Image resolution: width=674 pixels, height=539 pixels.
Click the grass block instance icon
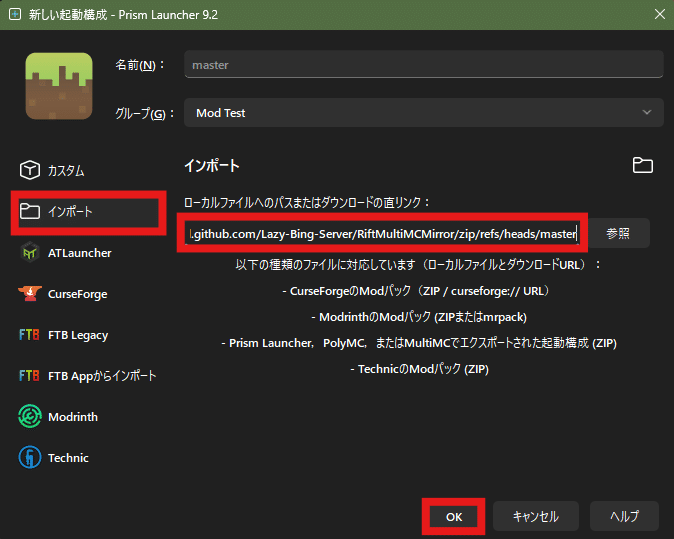coord(59,86)
